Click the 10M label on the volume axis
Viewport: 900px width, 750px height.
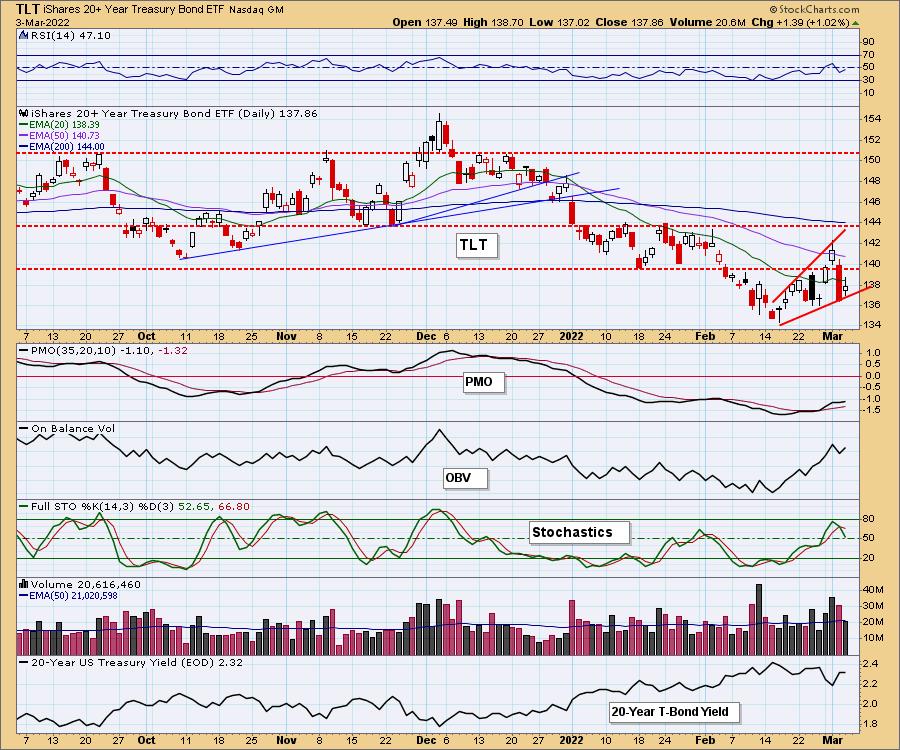(x=872, y=638)
